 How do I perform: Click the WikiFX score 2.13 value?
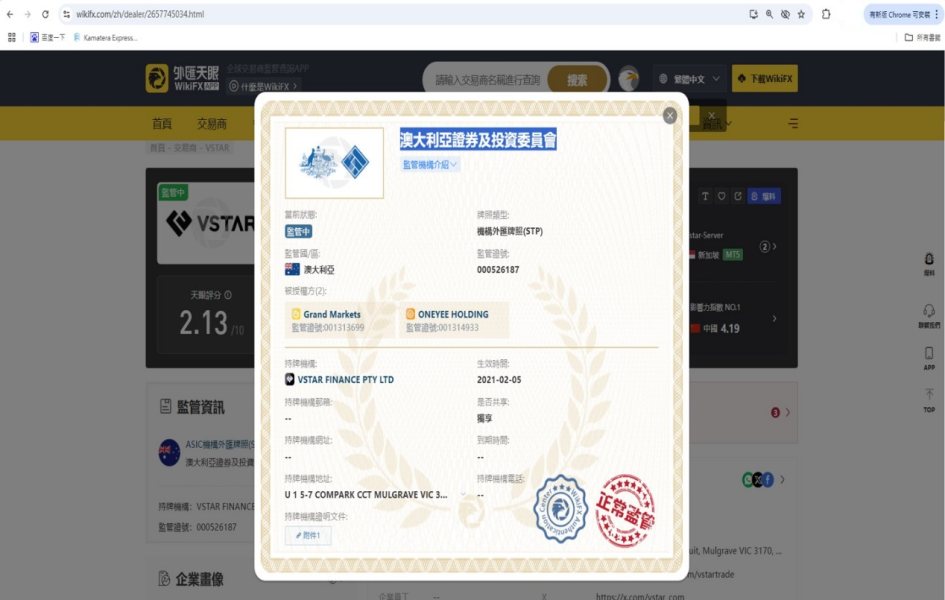(203, 323)
